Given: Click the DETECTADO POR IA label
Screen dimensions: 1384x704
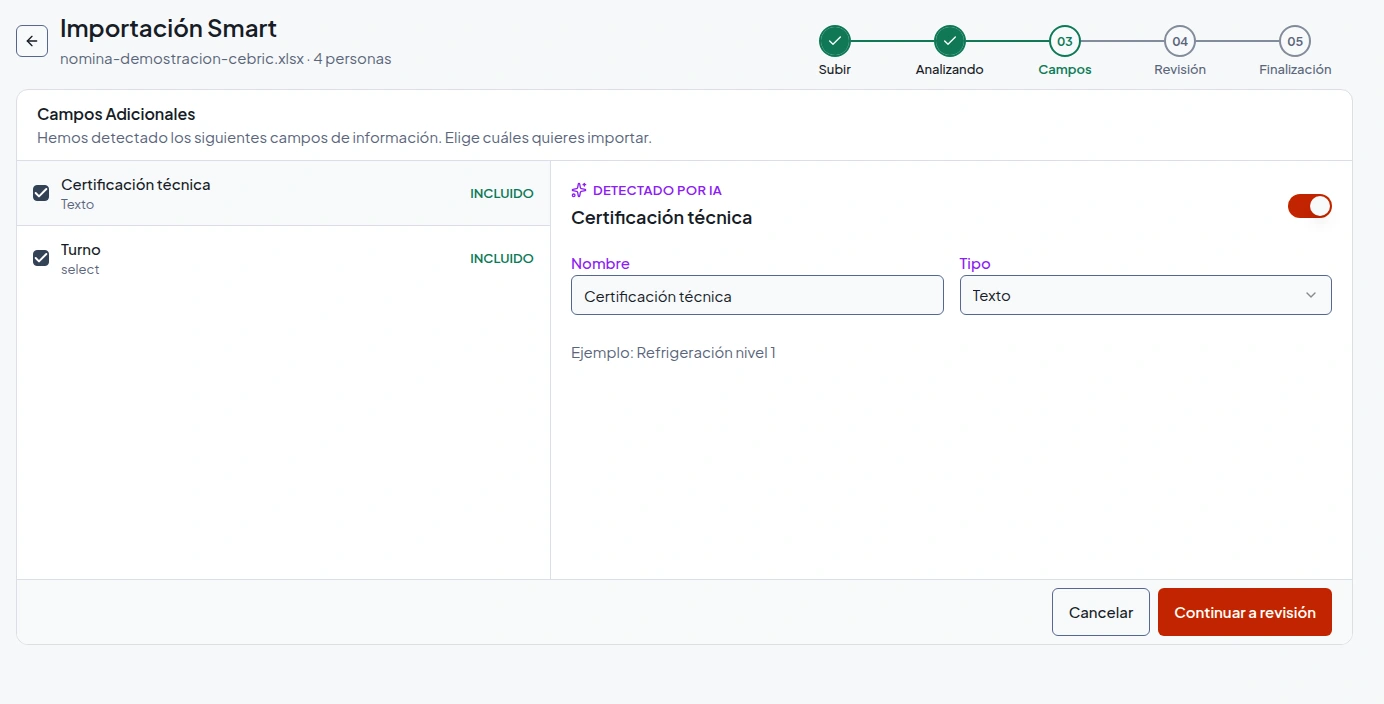Looking at the screenshot, I should click(657, 190).
